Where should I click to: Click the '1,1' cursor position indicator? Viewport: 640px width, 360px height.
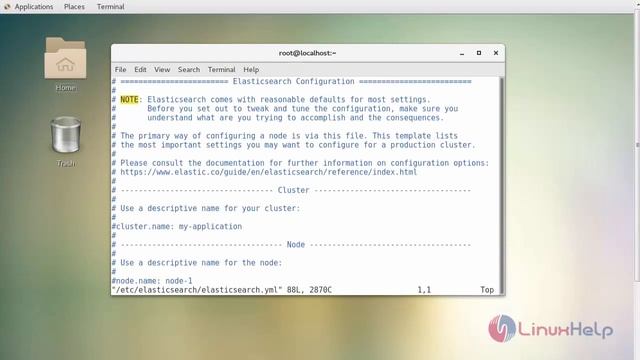(424, 290)
